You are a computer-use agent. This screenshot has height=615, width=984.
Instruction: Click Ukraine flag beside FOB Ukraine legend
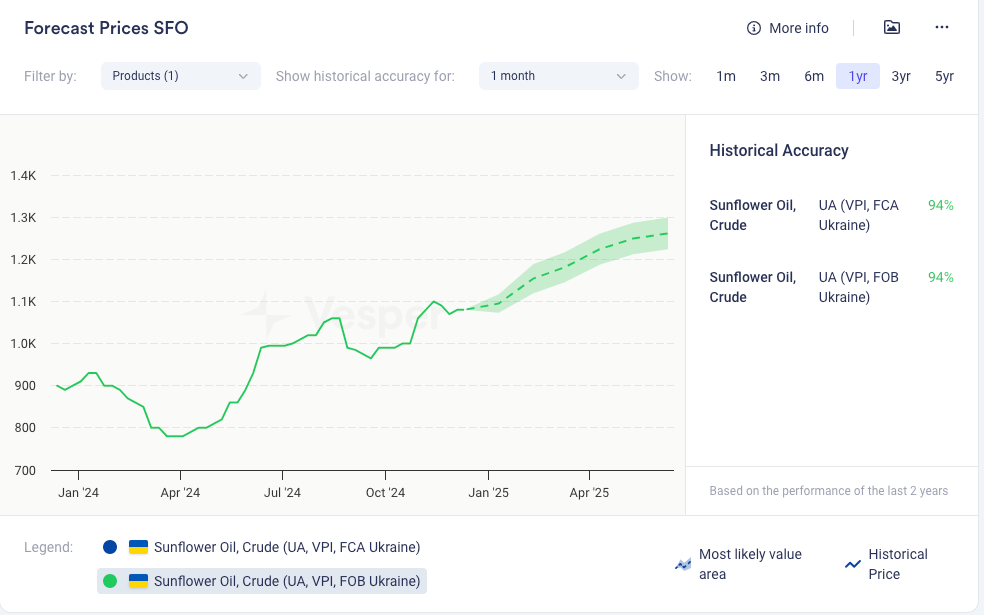139,581
